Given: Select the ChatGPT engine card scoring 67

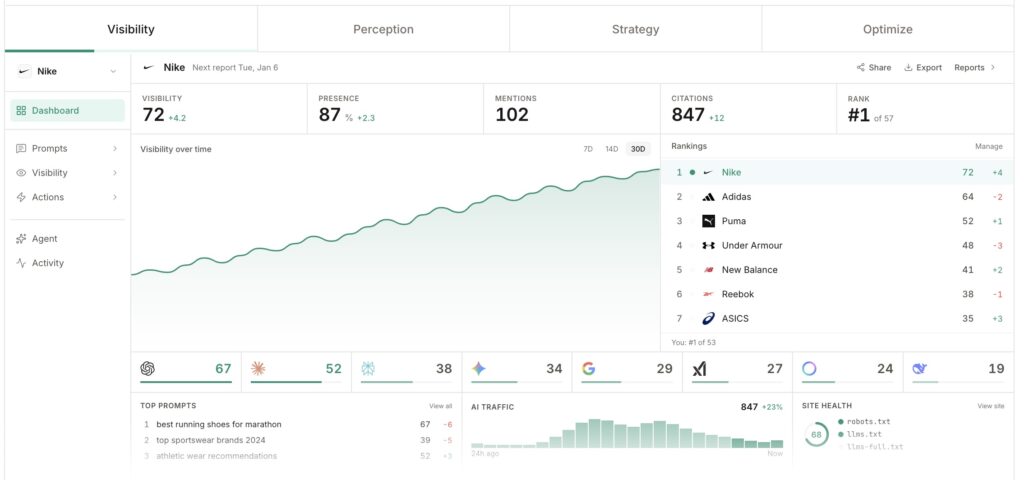Looking at the screenshot, I should [186, 372].
